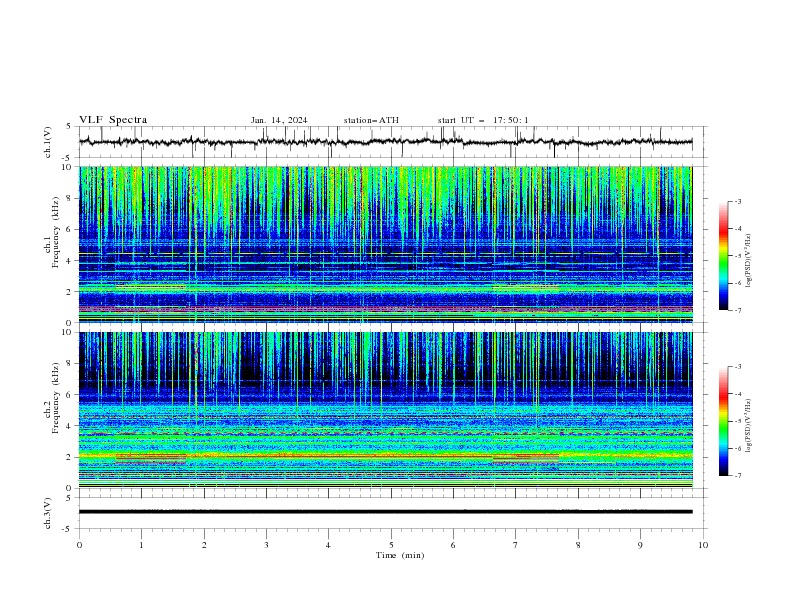Click the "-7" tick on ch.1 color bar
The image size is (792, 612).
[x=738, y=310]
